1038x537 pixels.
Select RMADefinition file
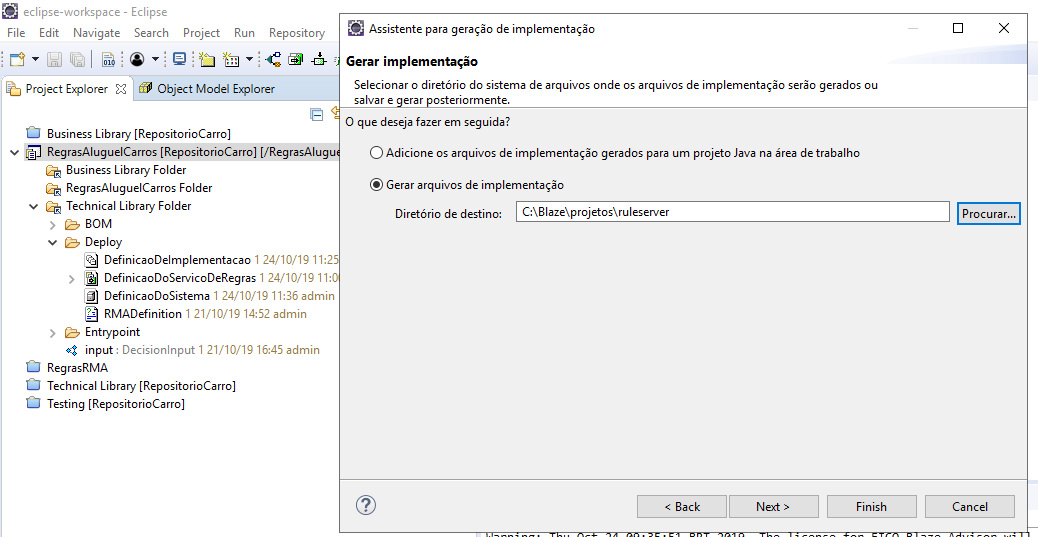tap(142, 314)
